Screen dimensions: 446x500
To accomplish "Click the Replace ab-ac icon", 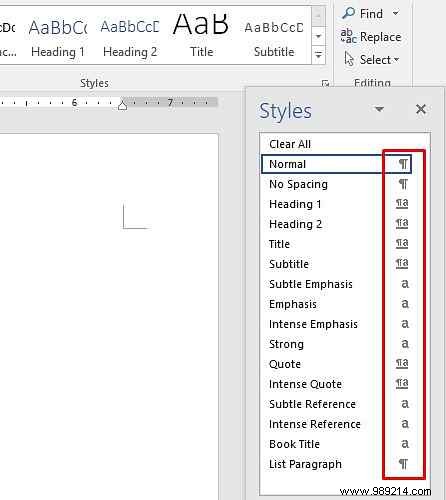I will click(x=348, y=36).
